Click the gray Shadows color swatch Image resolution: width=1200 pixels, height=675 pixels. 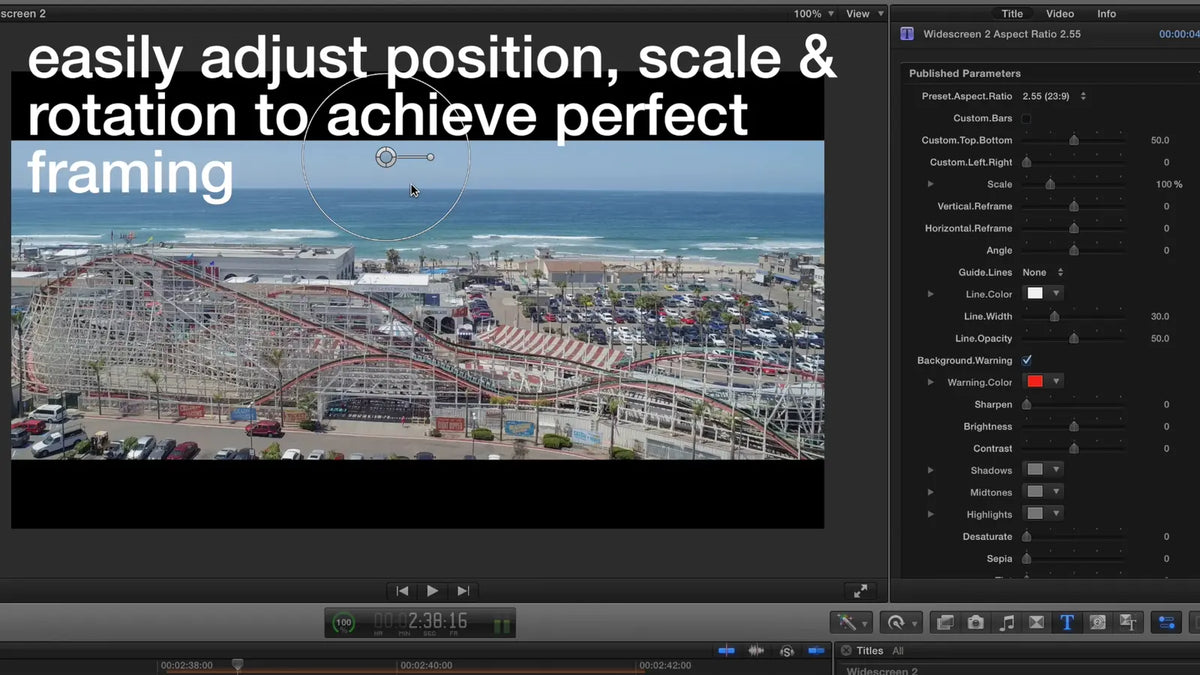coord(1035,470)
